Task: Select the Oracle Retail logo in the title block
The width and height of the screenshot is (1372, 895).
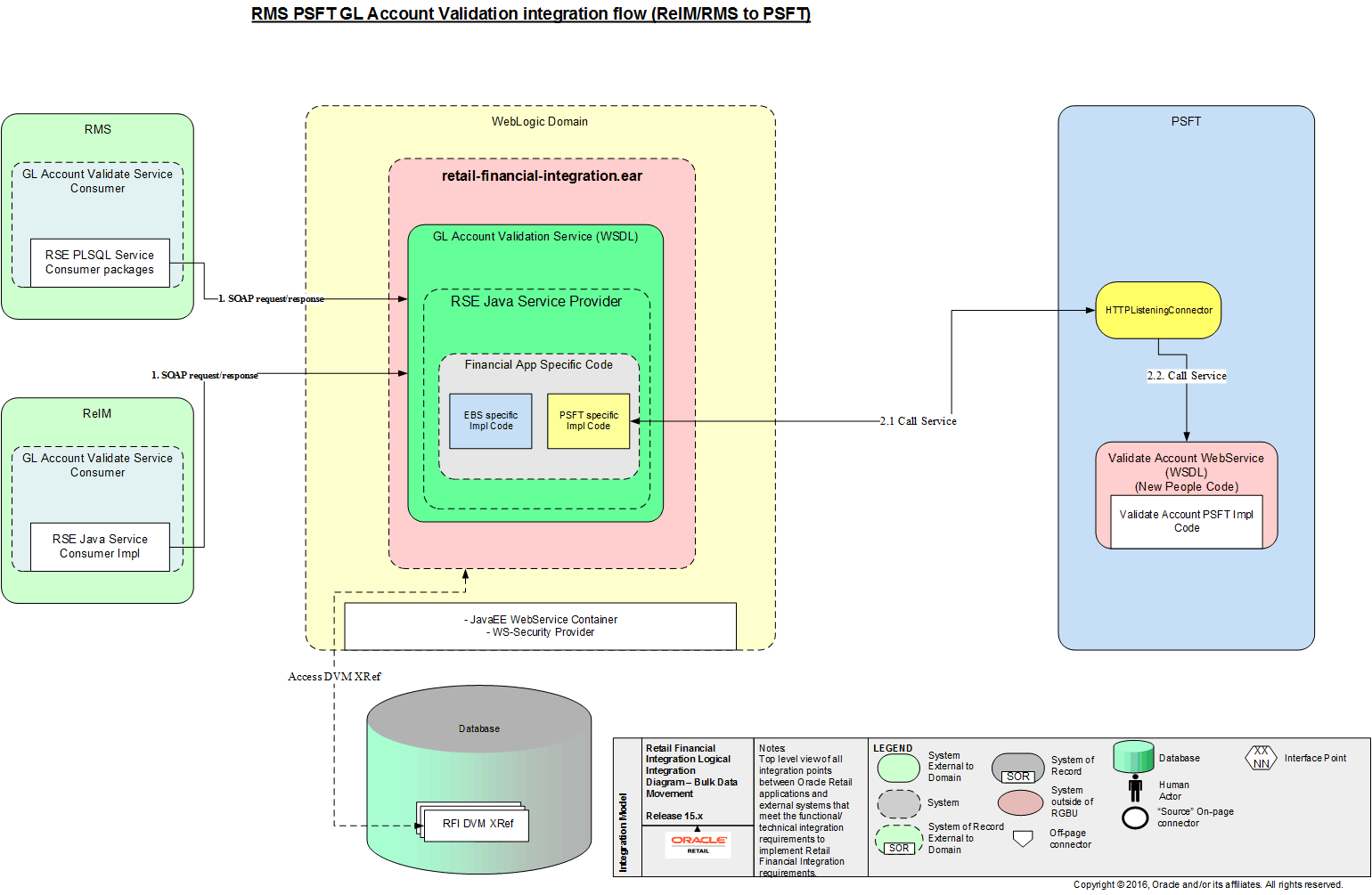Action: (698, 846)
